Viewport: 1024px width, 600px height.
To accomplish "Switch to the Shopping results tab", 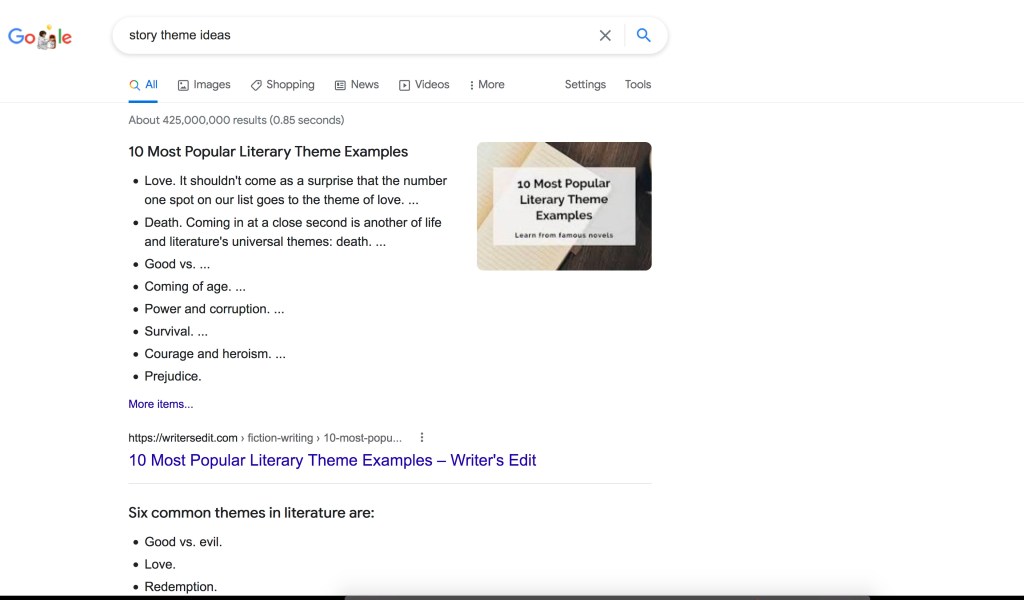I will (282, 85).
